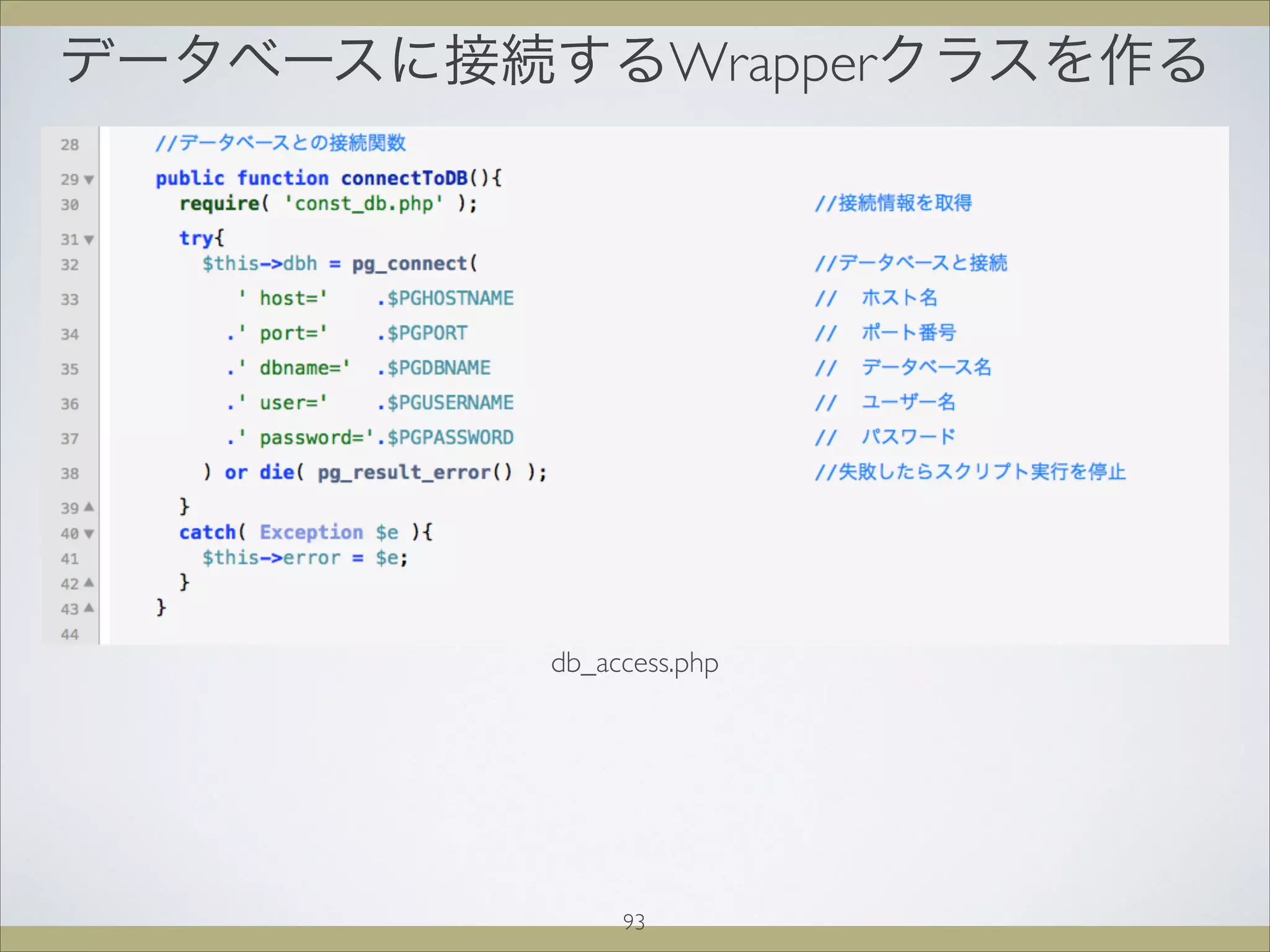Select line number 36 in the gutter

(x=69, y=404)
